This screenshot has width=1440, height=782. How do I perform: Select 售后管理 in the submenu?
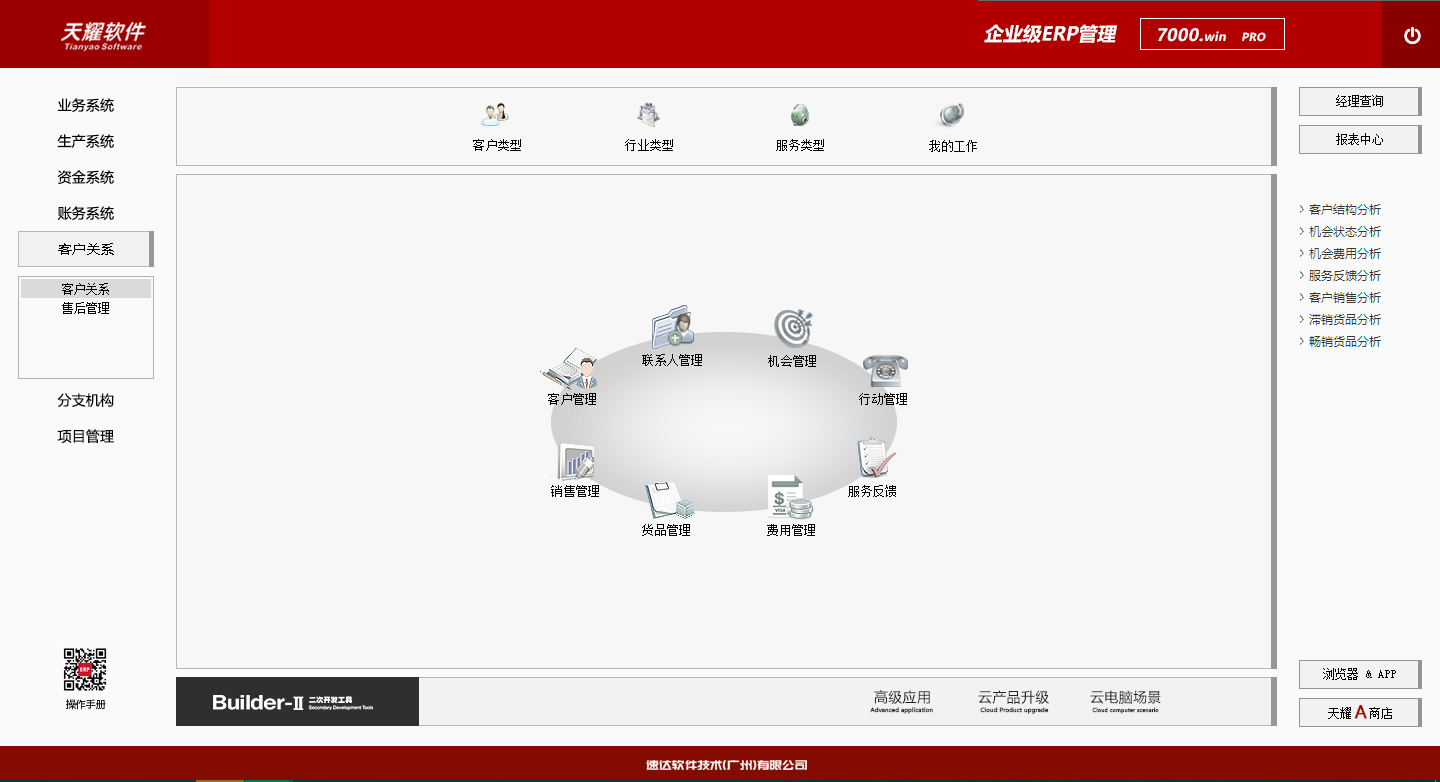(85, 308)
